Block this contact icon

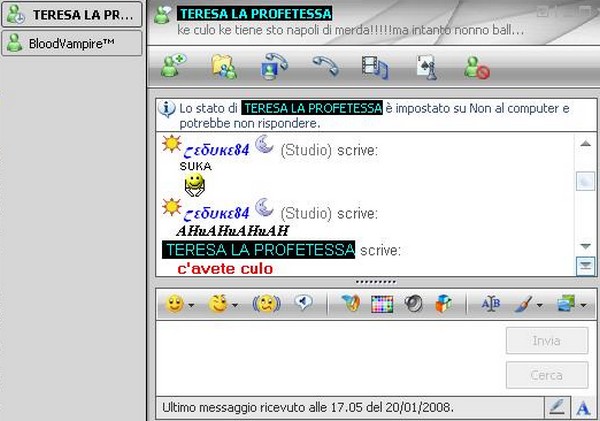pos(477,67)
